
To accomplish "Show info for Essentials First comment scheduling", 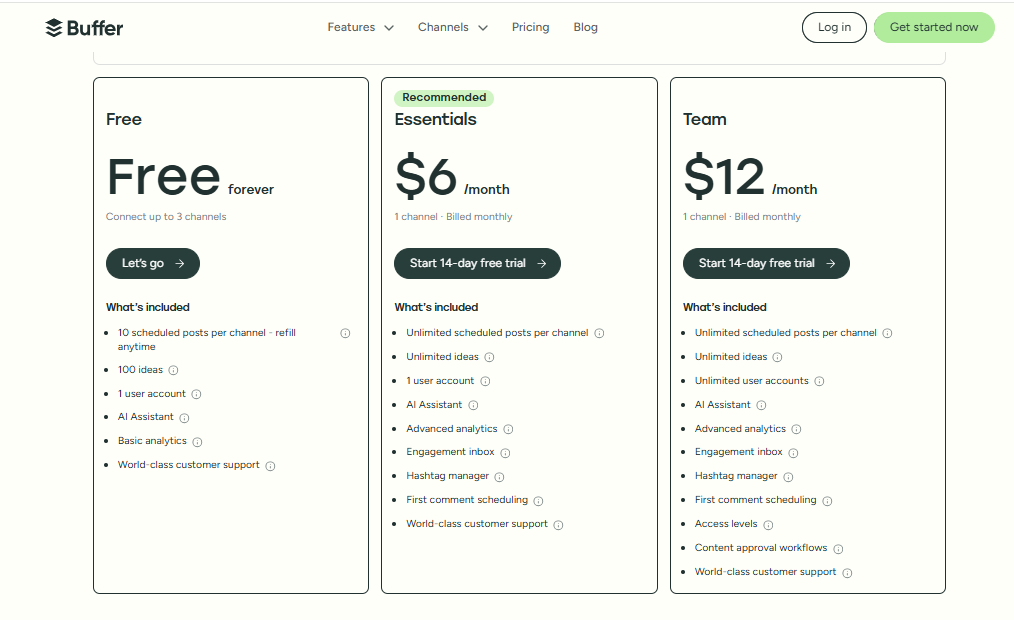I will (x=538, y=501).
